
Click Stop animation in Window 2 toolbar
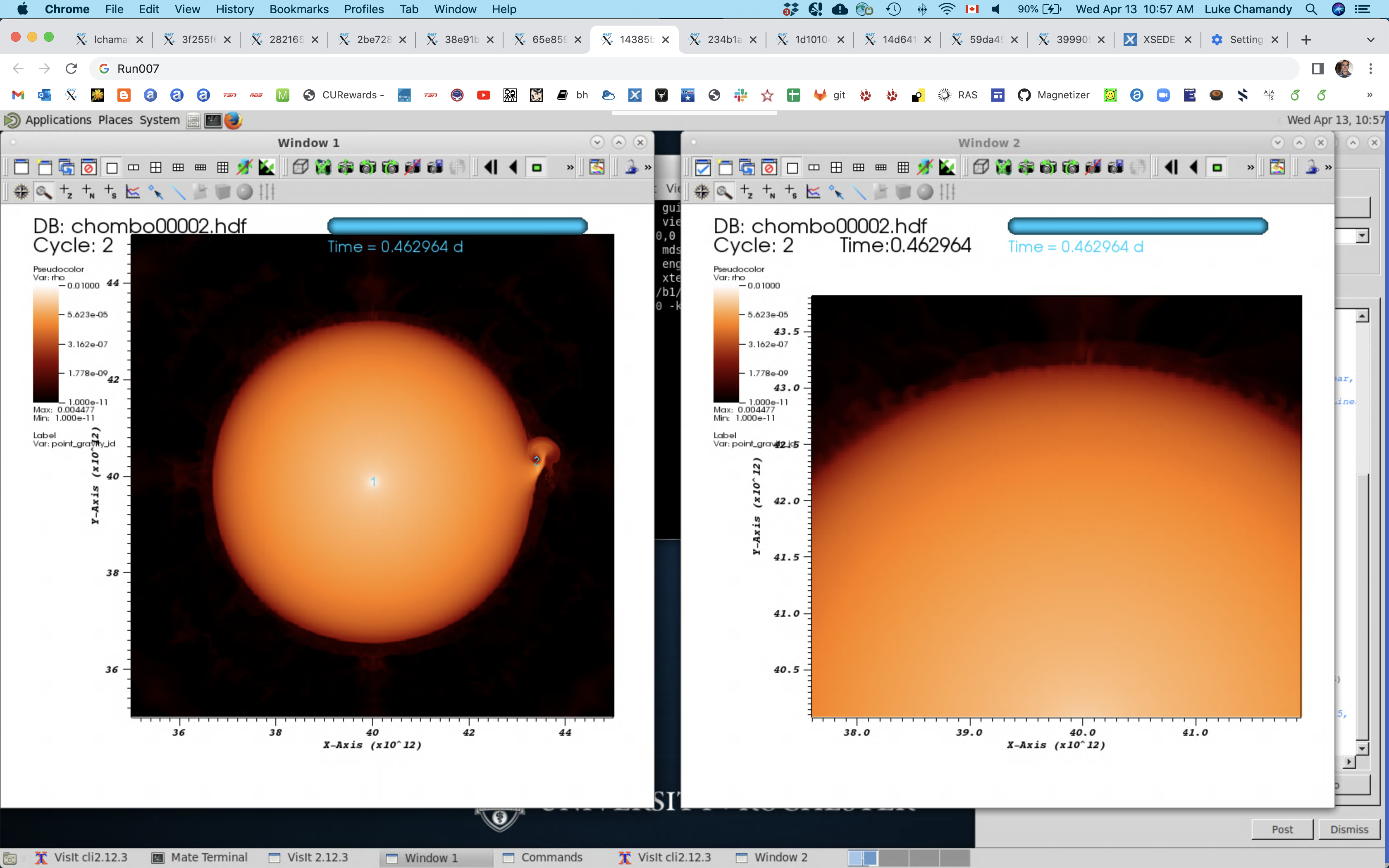coord(1217,167)
